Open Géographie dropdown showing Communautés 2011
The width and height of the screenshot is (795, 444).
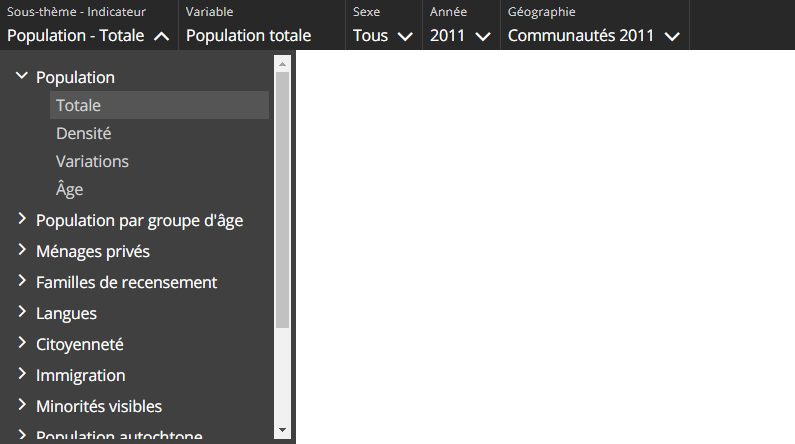click(x=593, y=36)
